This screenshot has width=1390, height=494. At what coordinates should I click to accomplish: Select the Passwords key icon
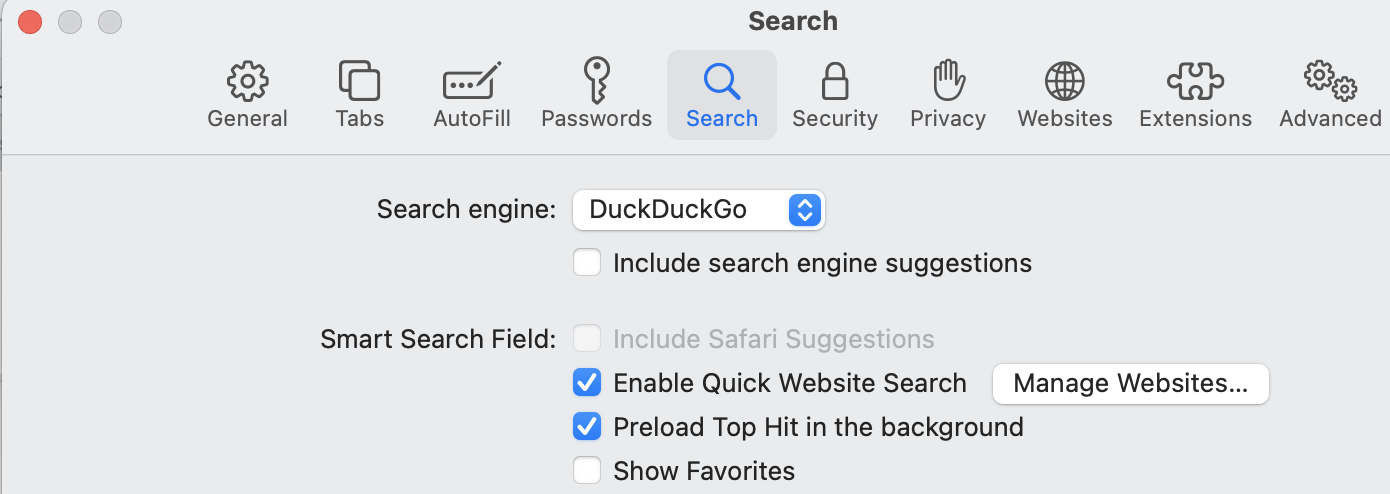[x=596, y=81]
